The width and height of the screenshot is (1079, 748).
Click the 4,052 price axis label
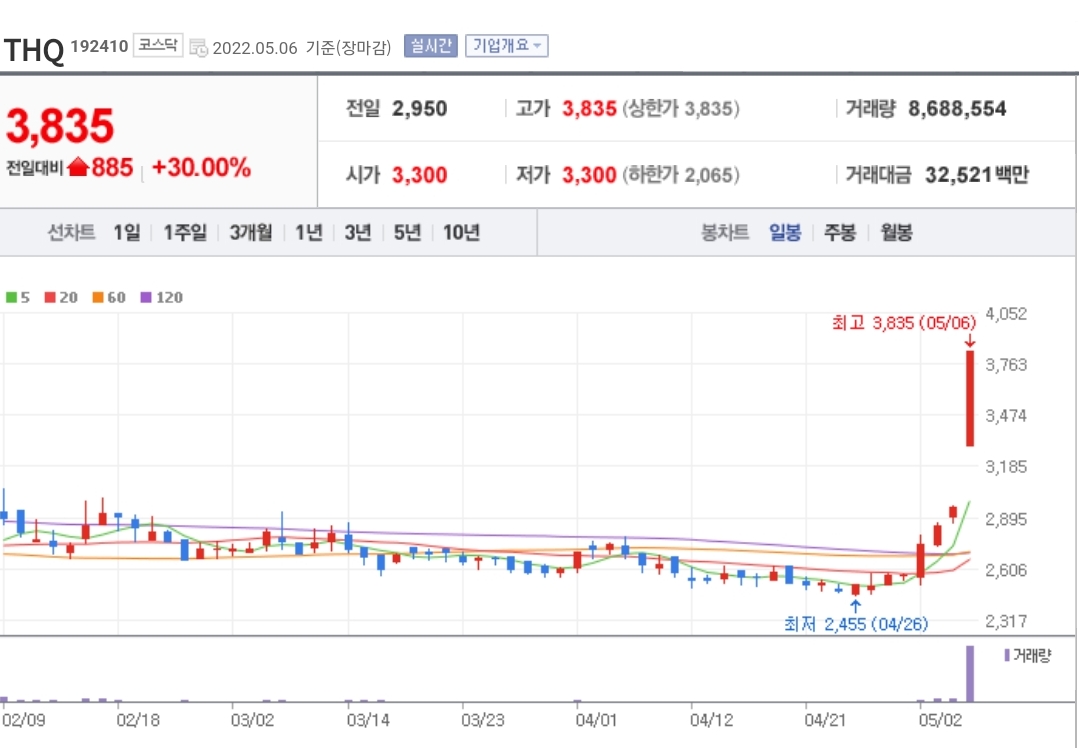[1006, 314]
